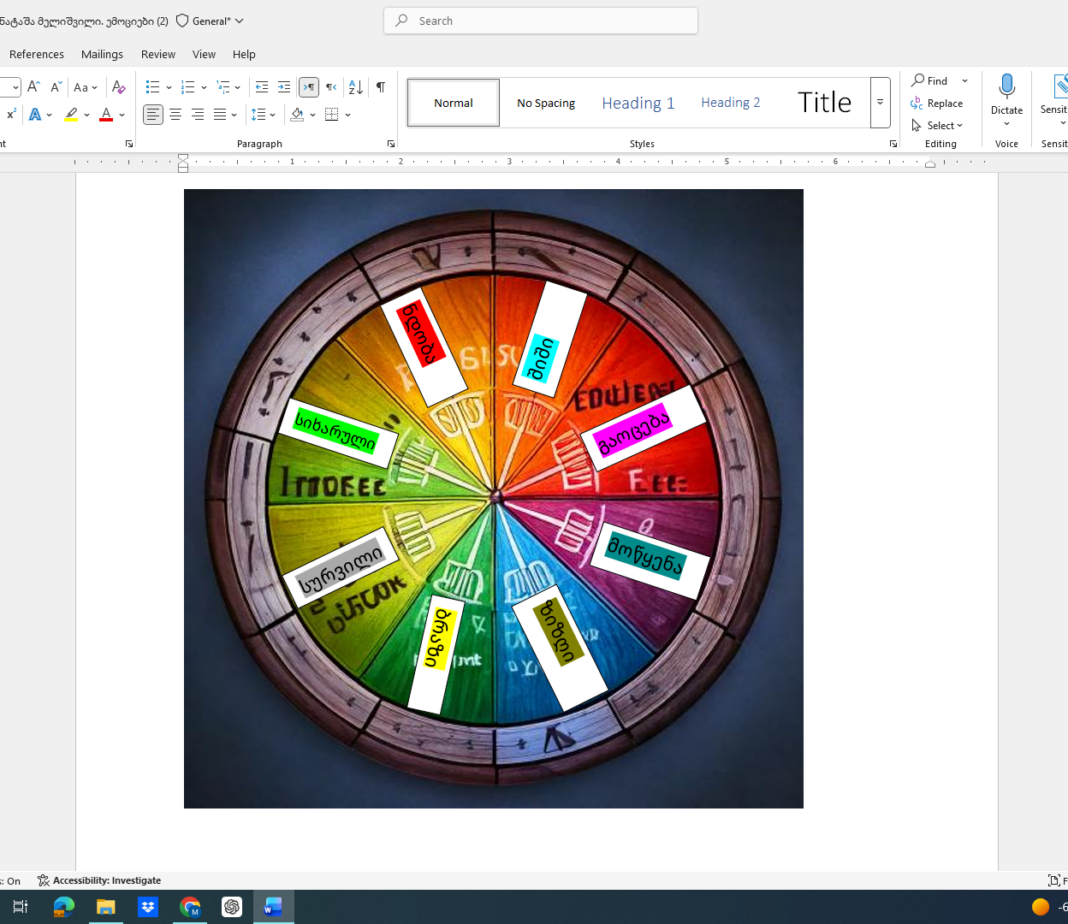This screenshot has width=1068, height=924.
Task: Apply bulleted list formatting
Action: click(x=152, y=87)
